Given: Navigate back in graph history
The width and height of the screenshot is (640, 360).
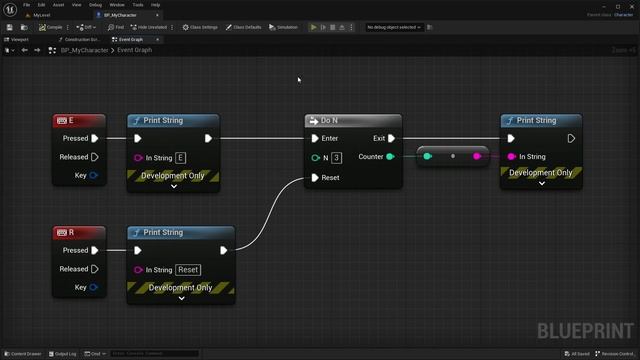Looking at the screenshot, I should pos(24,50).
